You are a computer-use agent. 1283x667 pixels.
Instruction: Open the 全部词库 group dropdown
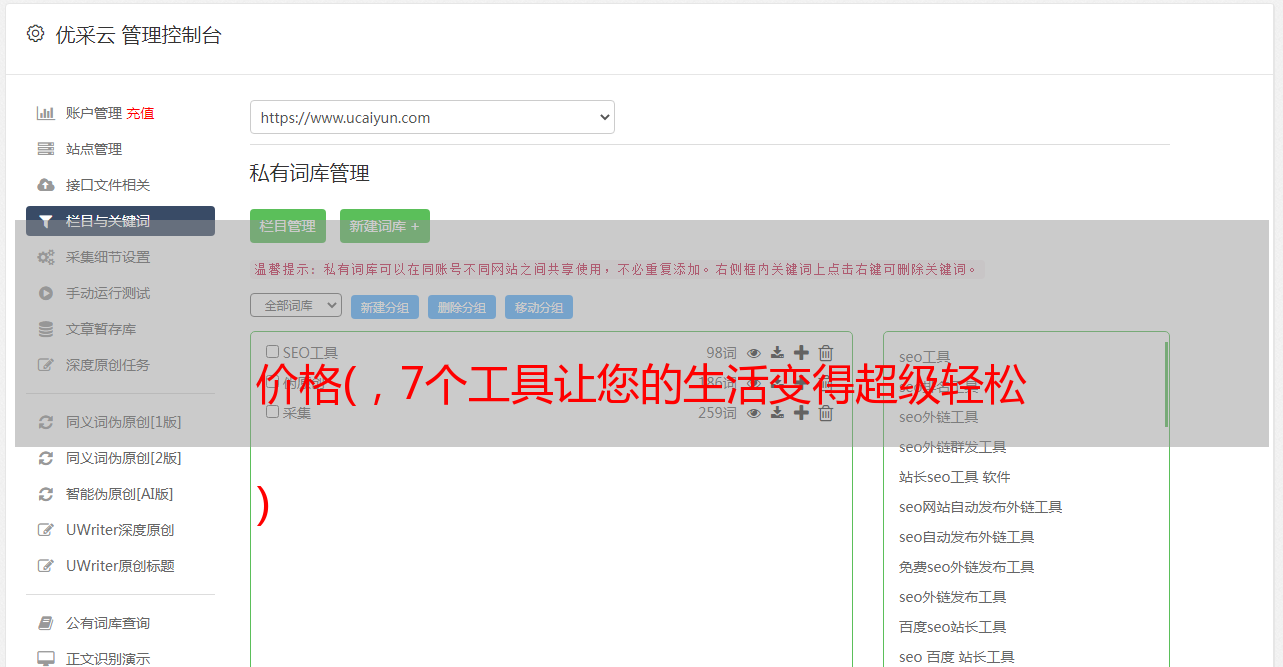tap(296, 305)
